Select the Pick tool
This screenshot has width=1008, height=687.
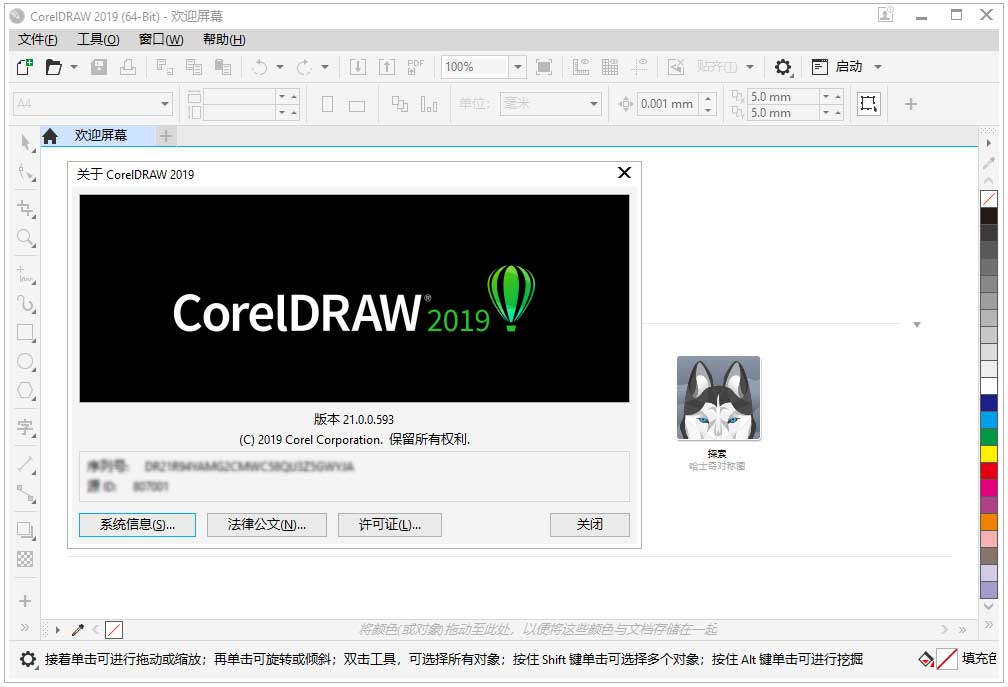click(26, 143)
